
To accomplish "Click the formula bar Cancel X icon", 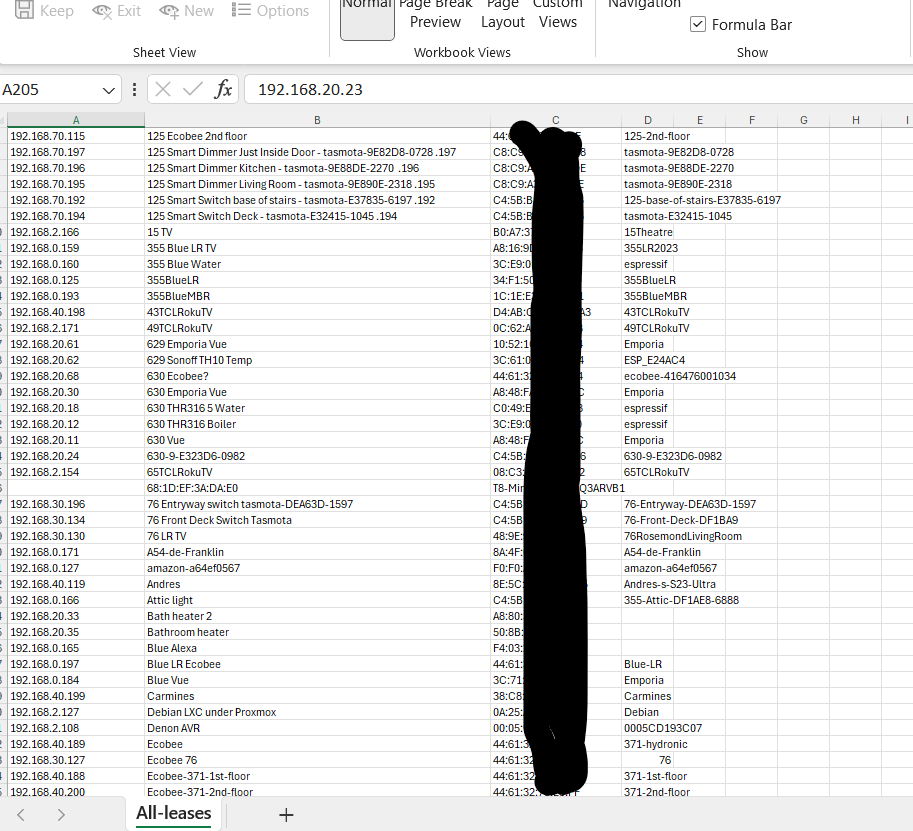I will (x=163, y=90).
